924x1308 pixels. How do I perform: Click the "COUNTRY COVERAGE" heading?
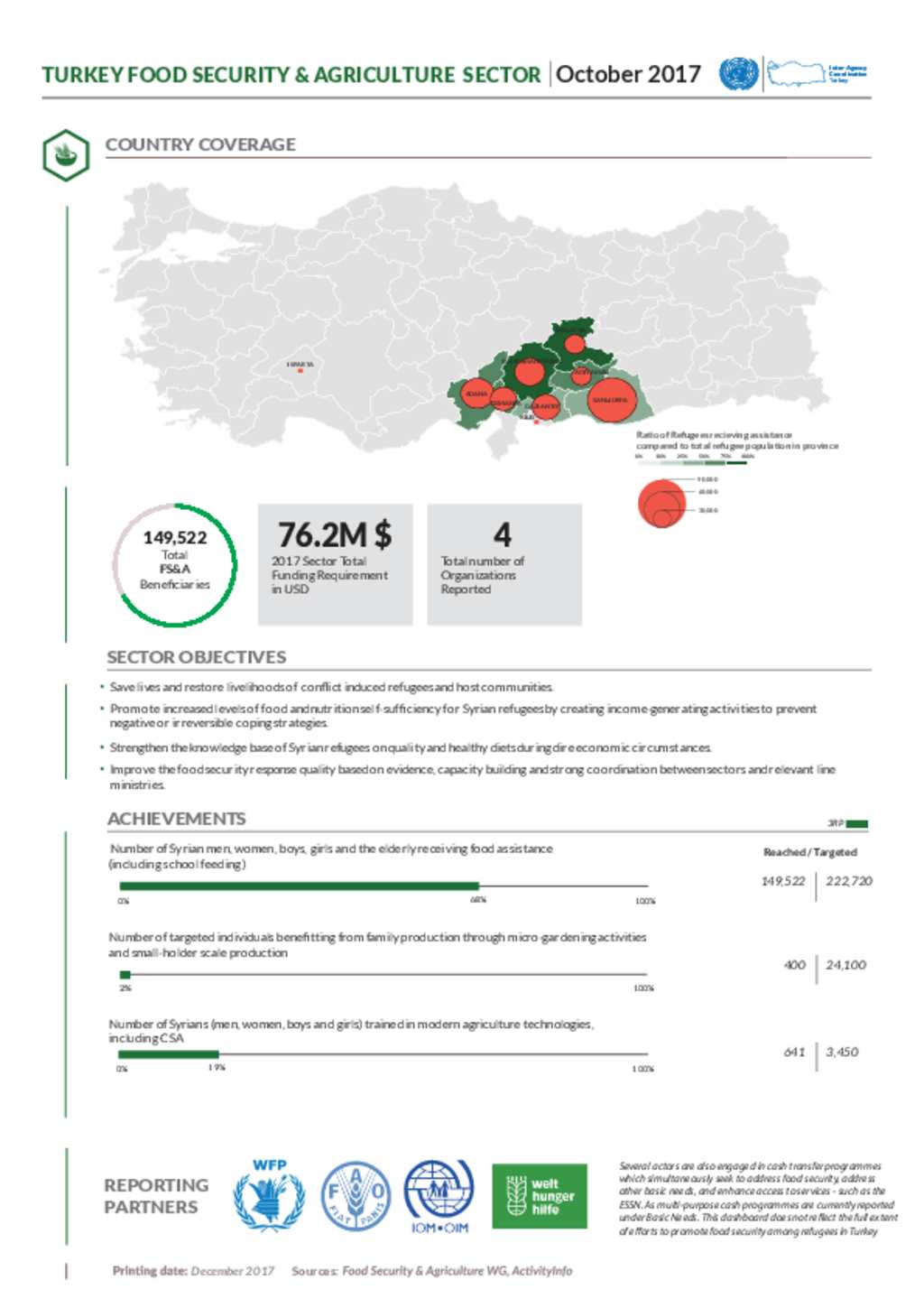[x=200, y=144]
